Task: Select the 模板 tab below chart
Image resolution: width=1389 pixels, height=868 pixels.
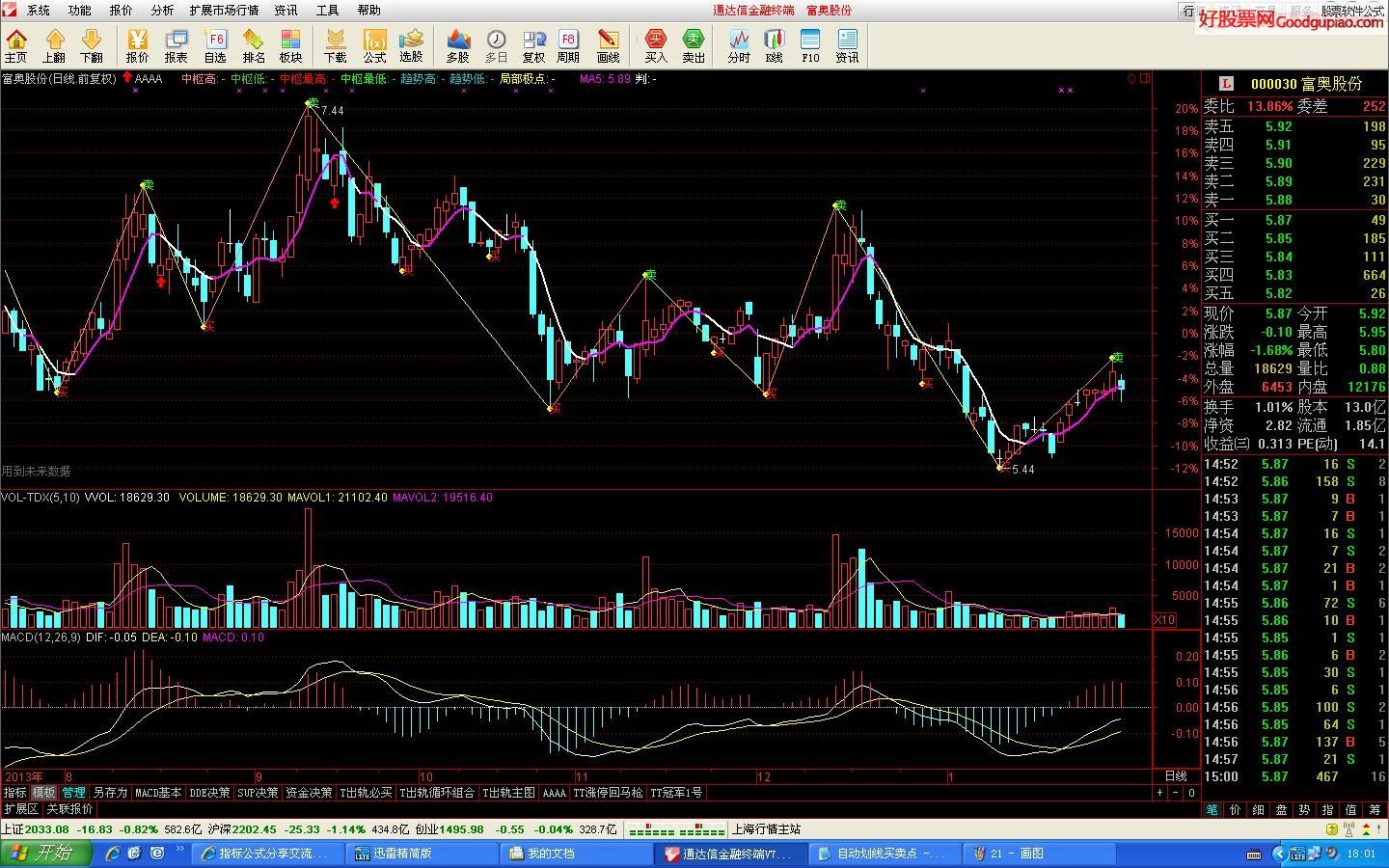Action: 43,793
